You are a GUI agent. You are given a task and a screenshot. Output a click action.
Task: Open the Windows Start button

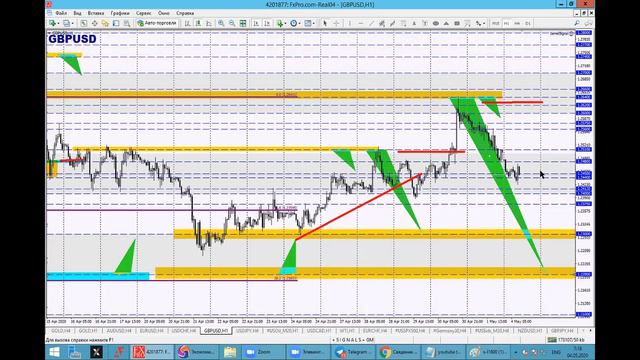(x=54, y=352)
